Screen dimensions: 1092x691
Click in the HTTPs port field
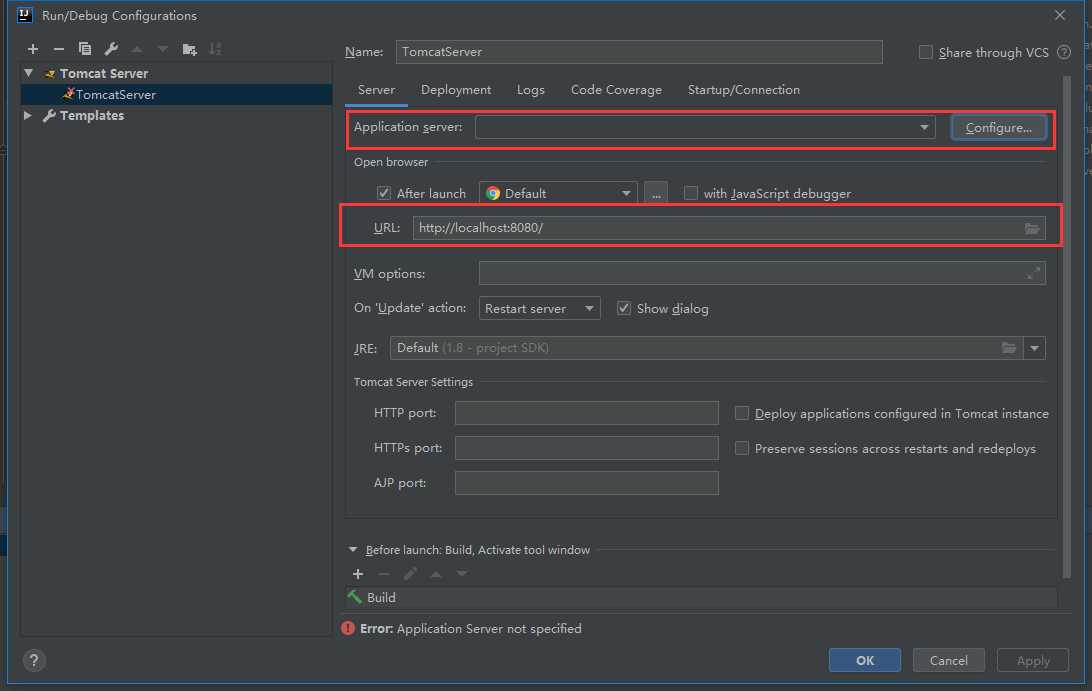tap(586, 448)
